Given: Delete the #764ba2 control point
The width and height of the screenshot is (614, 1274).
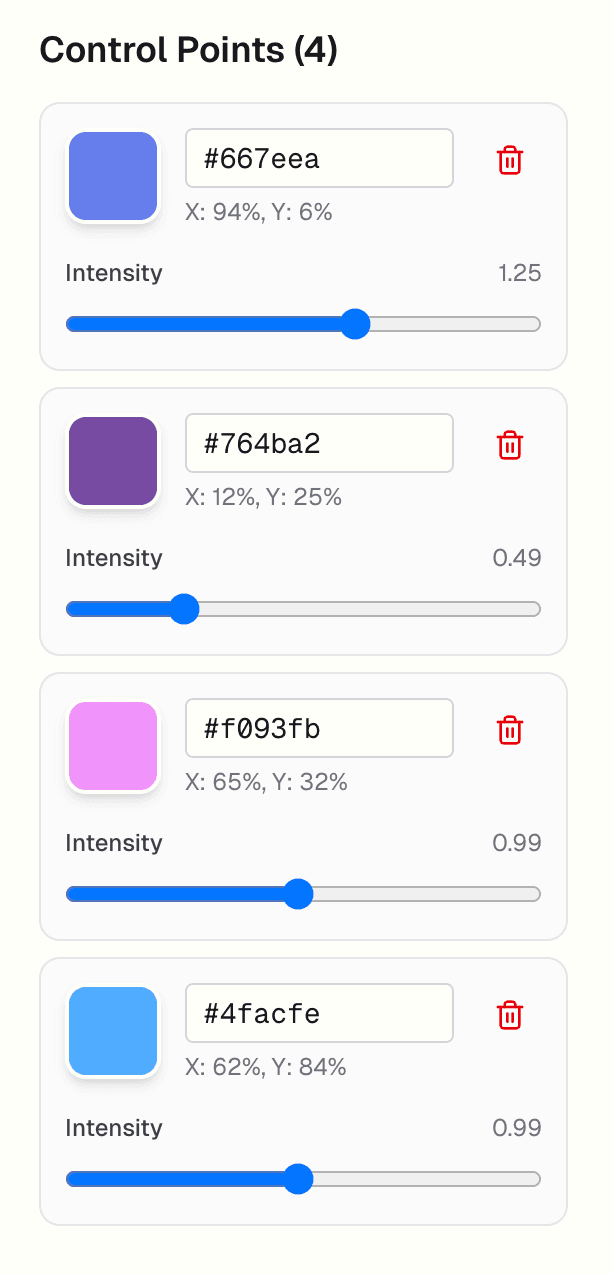Looking at the screenshot, I should 510,445.
